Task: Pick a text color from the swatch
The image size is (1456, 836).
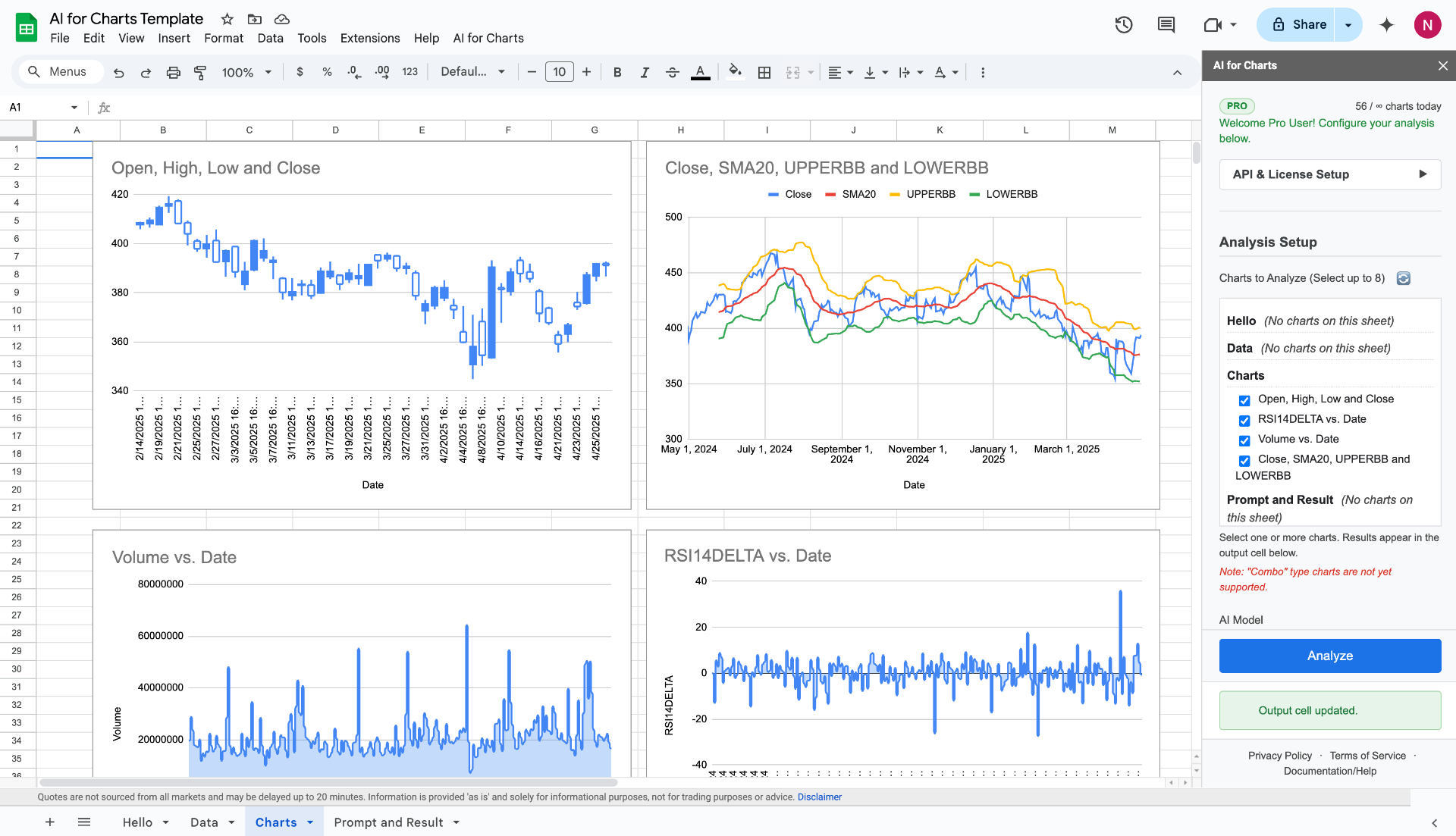Action: [700, 72]
